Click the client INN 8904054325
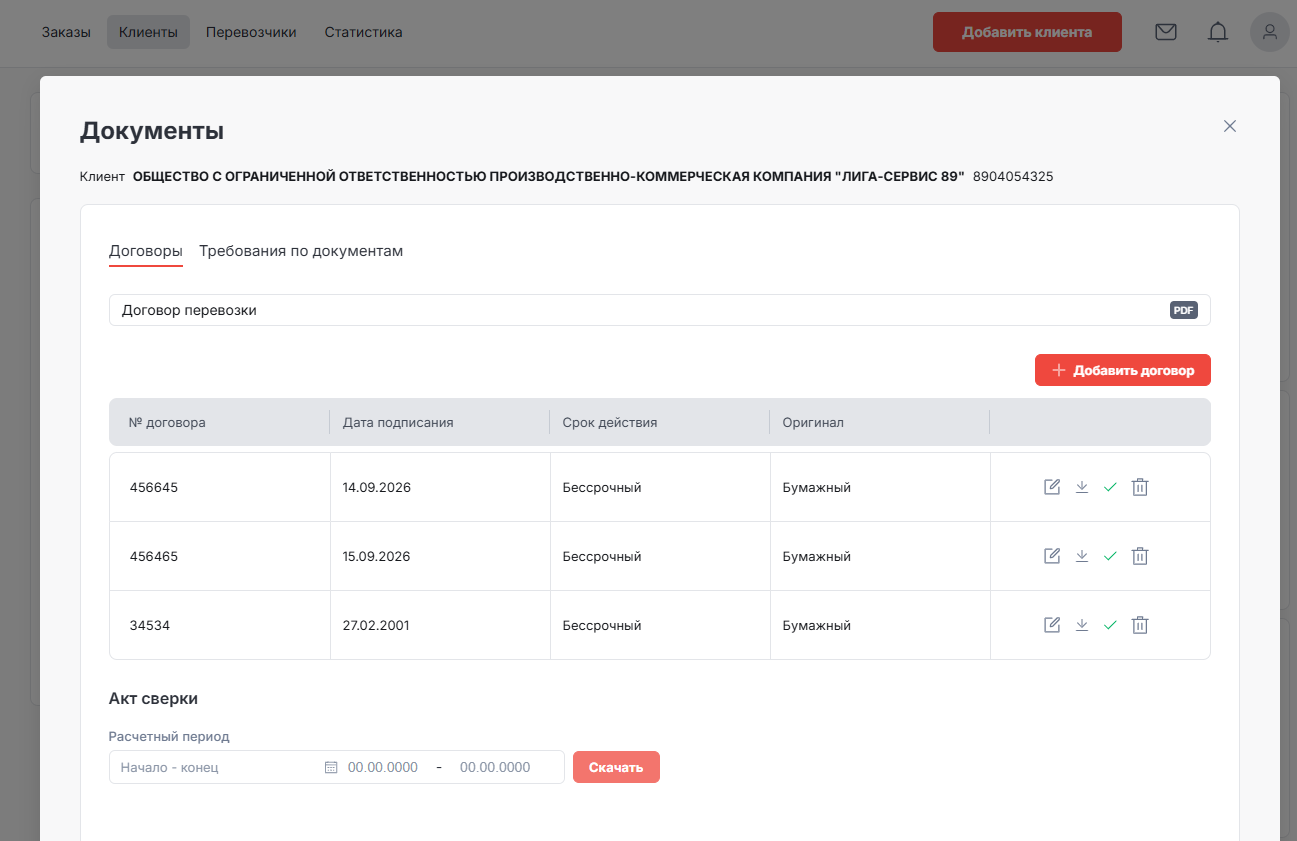This screenshot has height=841, width=1297. (x=1013, y=176)
